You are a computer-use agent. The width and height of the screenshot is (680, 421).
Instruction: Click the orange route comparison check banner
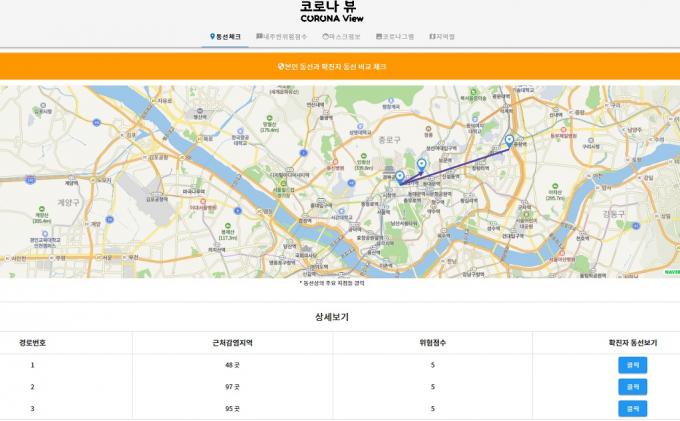click(340, 66)
